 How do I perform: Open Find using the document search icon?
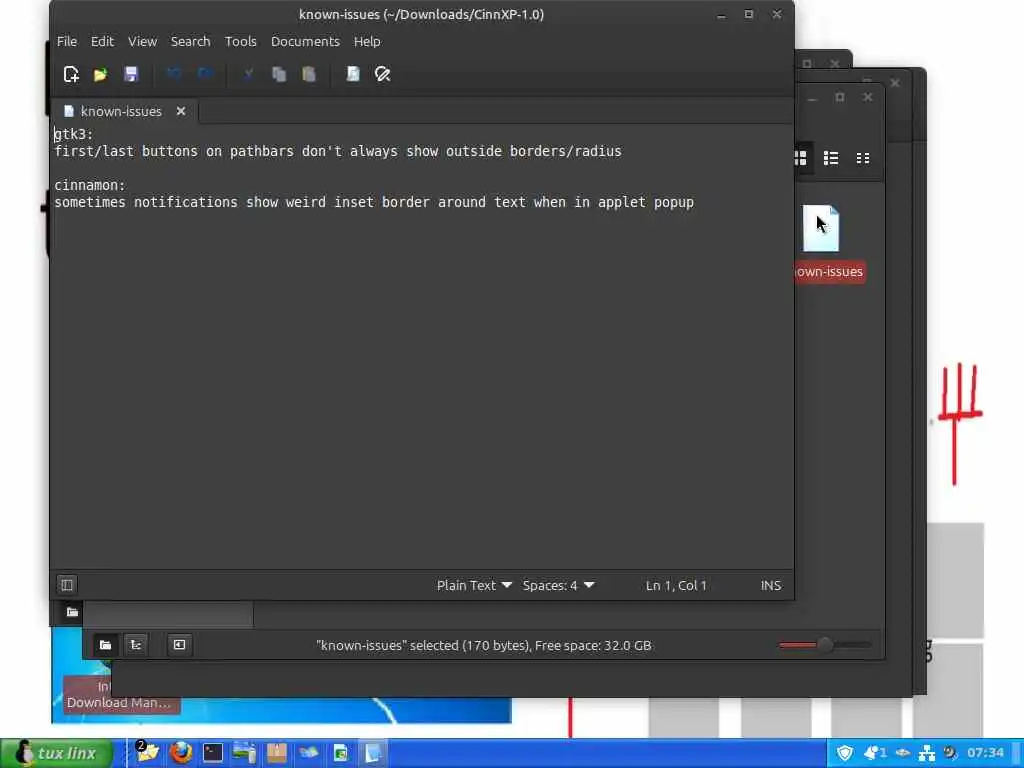click(353, 74)
